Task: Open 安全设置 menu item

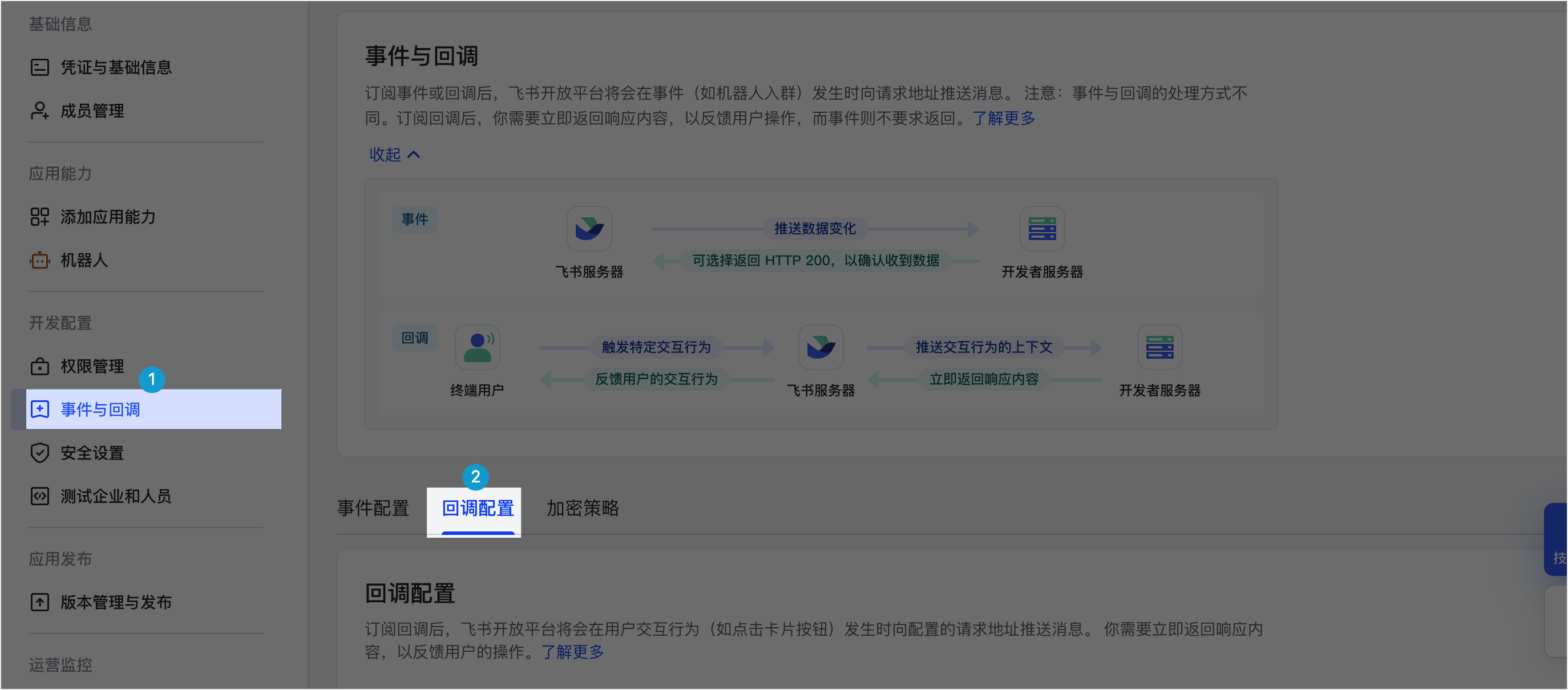Action: tap(92, 453)
